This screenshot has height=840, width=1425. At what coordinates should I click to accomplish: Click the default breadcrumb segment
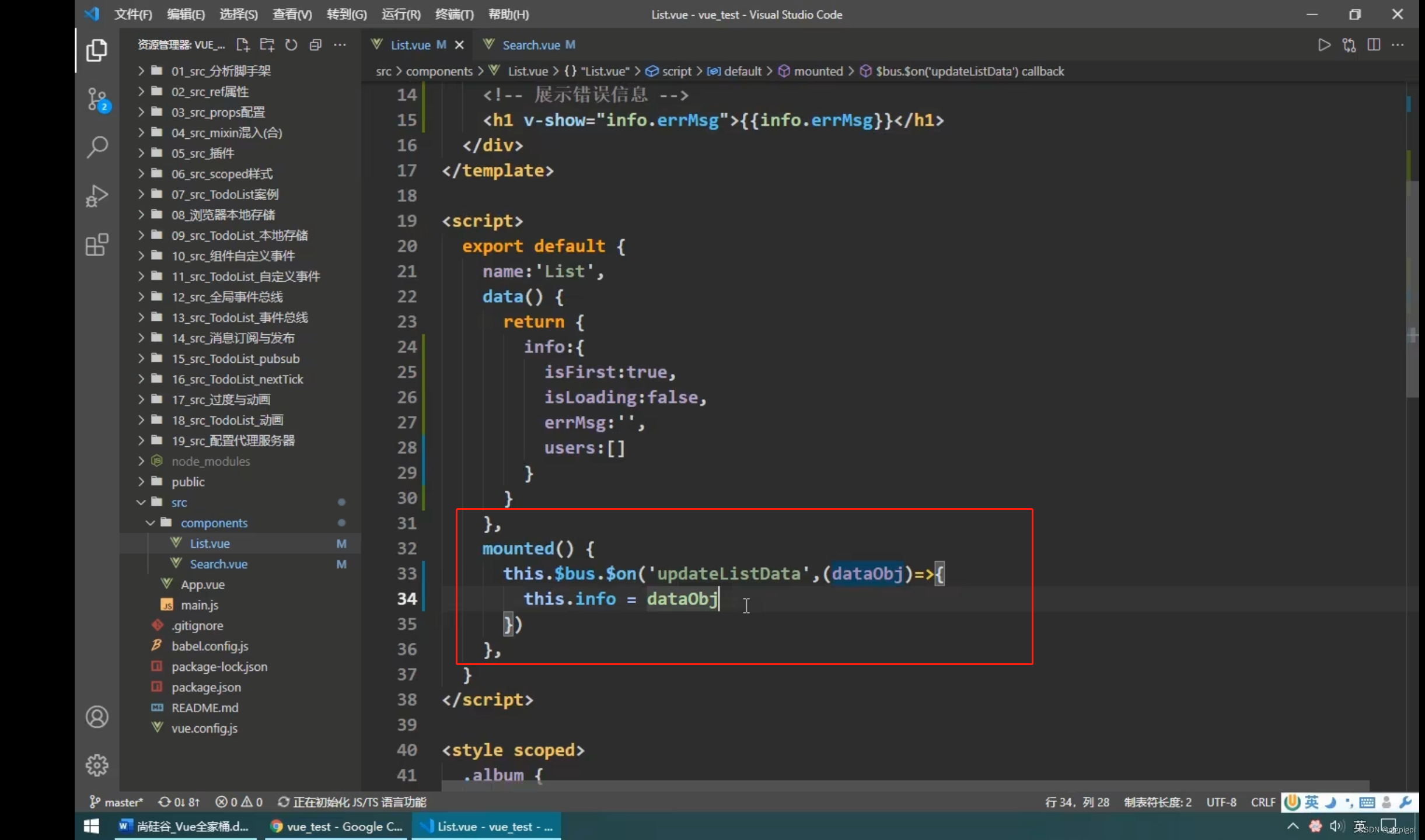[x=735, y=71]
